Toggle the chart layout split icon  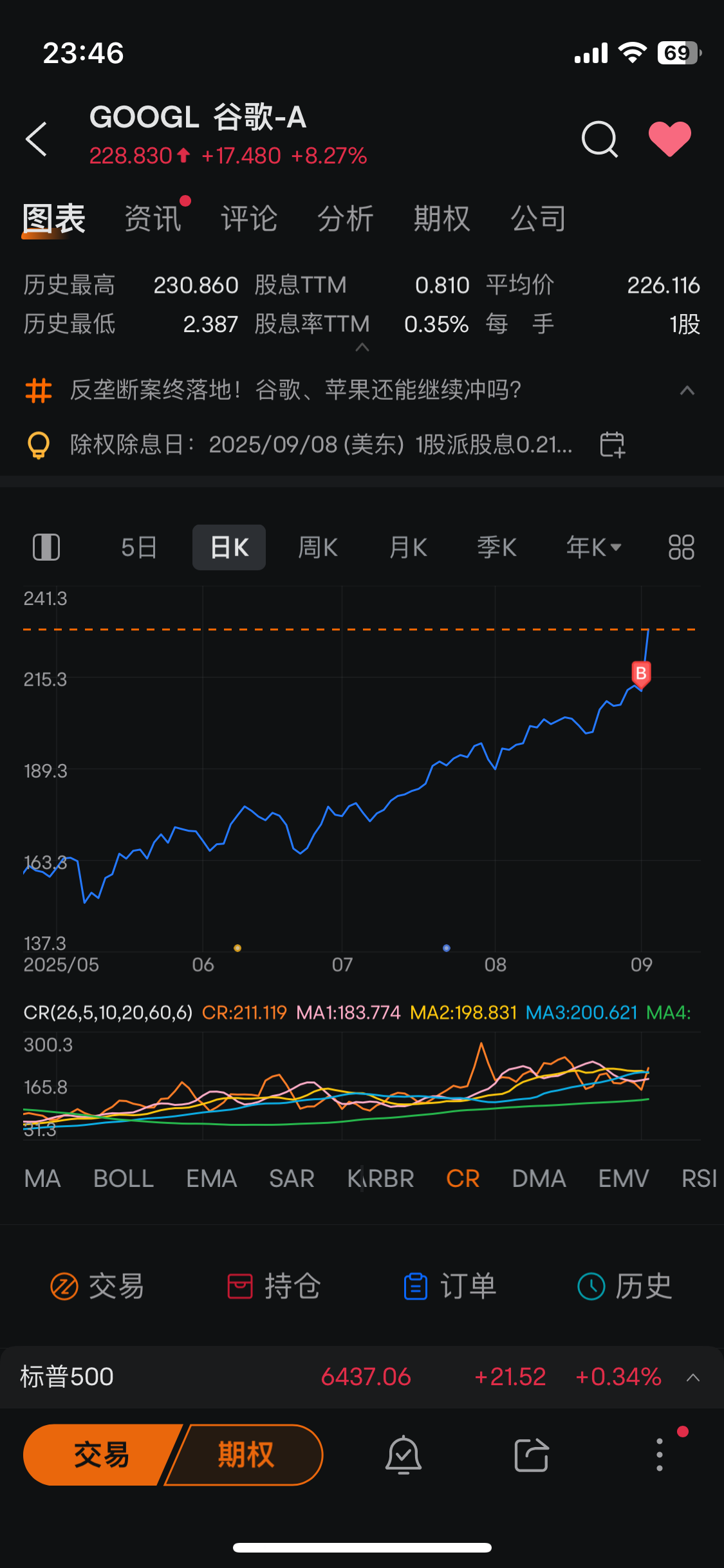46,548
